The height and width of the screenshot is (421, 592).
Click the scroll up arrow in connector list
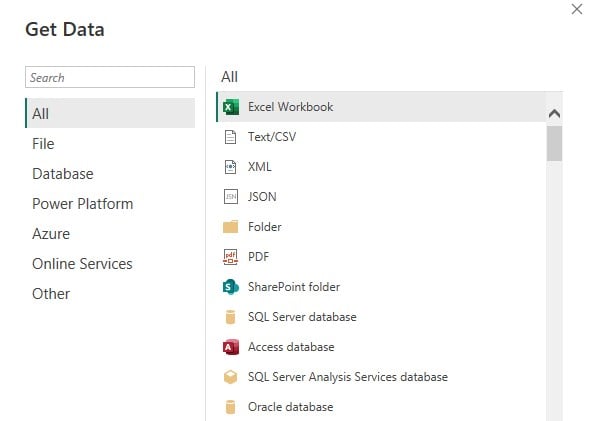pos(554,113)
